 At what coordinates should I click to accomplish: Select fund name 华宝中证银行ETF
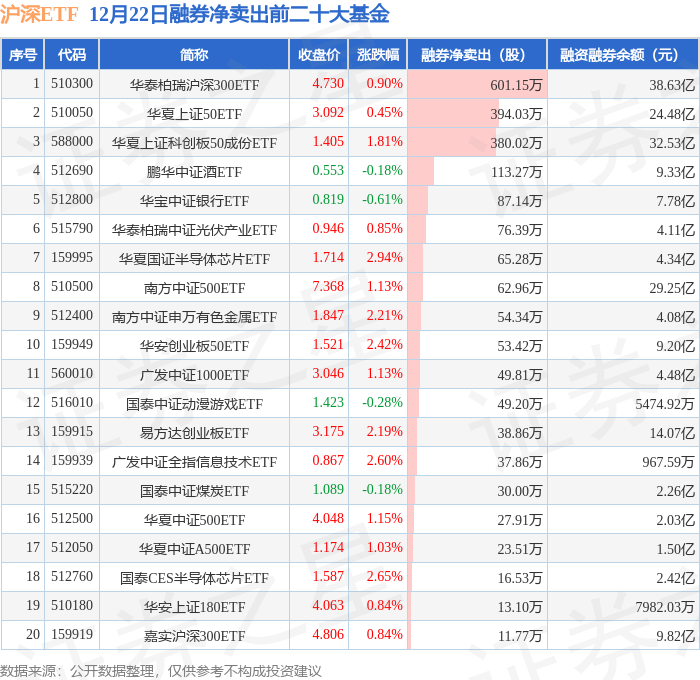(x=194, y=201)
